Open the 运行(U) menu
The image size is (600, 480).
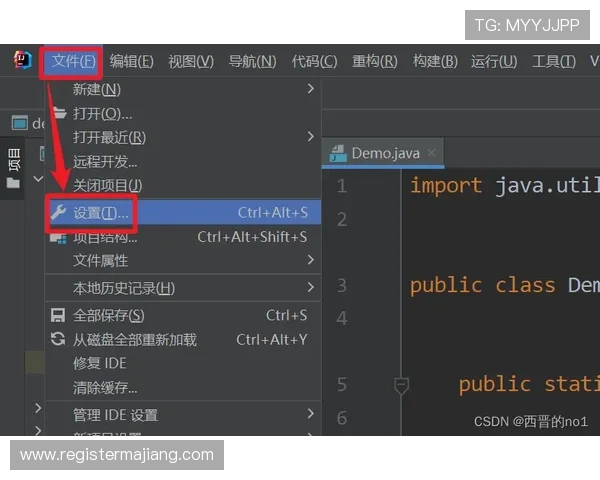point(494,61)
